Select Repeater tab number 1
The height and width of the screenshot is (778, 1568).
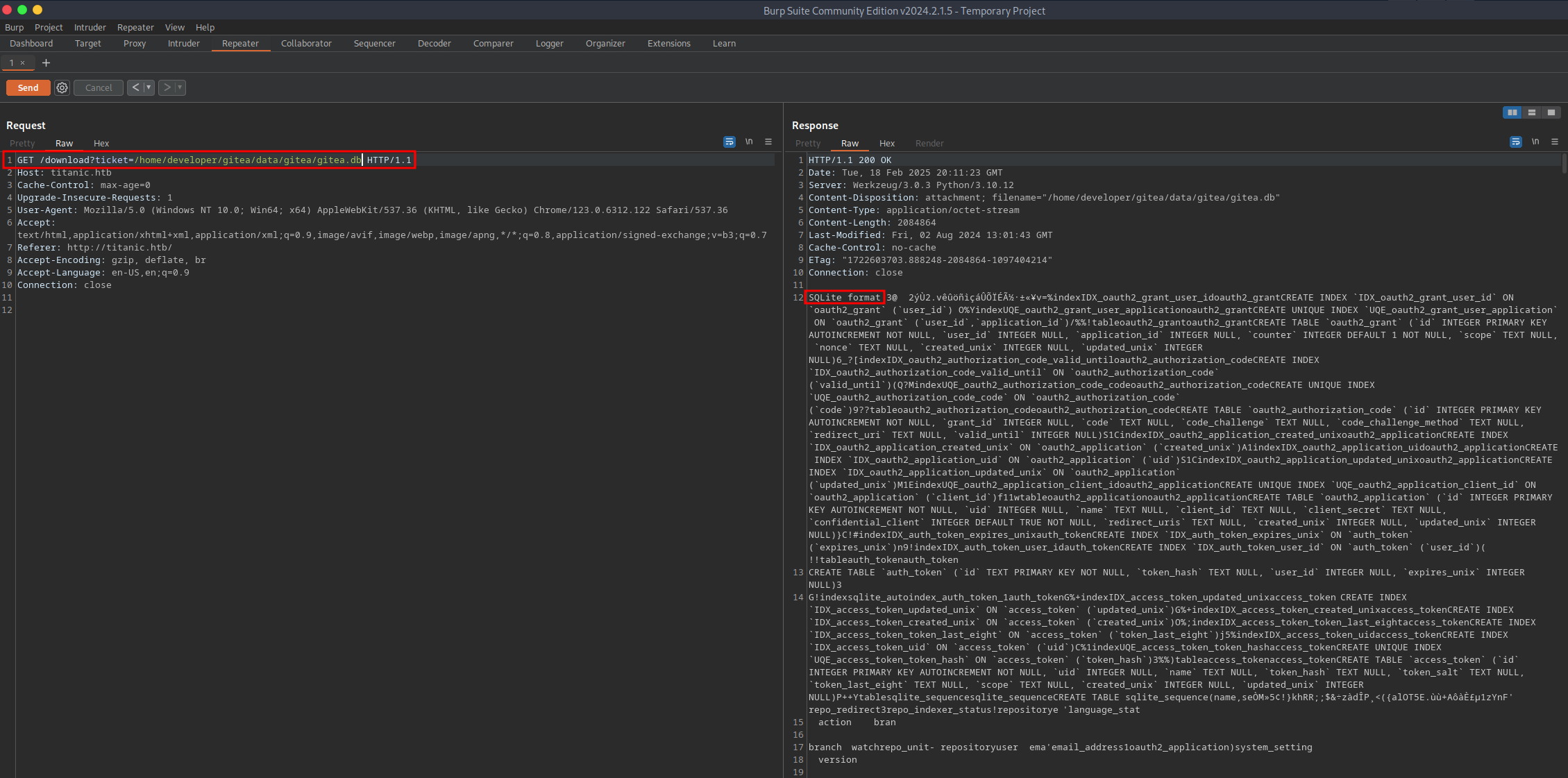tap(11, 62)
